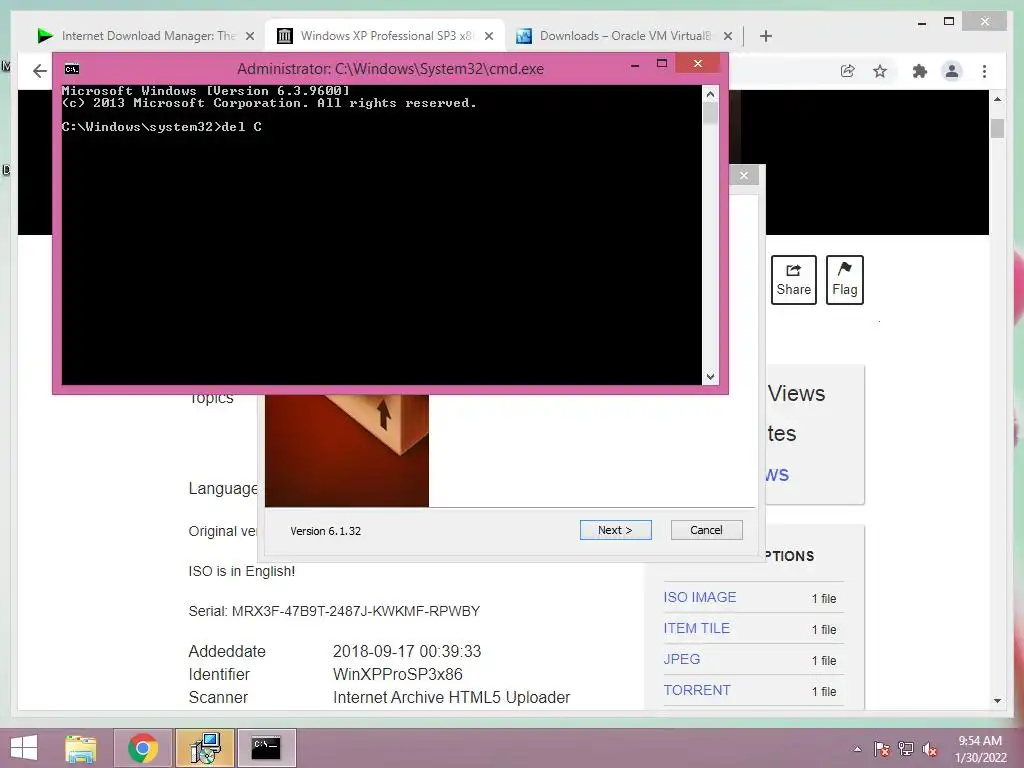Switch to the installer setup taskbar icon
This screenshot has width=1024, height=768.
pyautogui.click(x=204, y=748)
